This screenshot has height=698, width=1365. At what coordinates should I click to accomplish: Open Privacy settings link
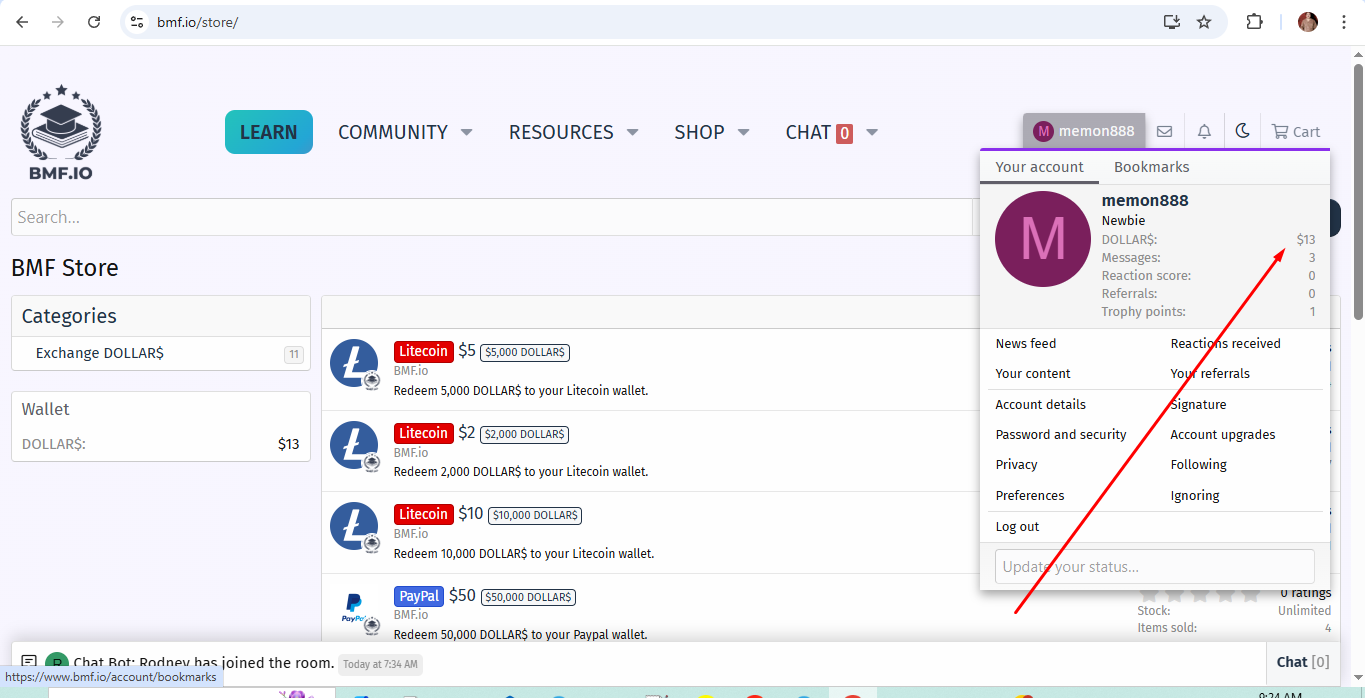point(1017,464)
